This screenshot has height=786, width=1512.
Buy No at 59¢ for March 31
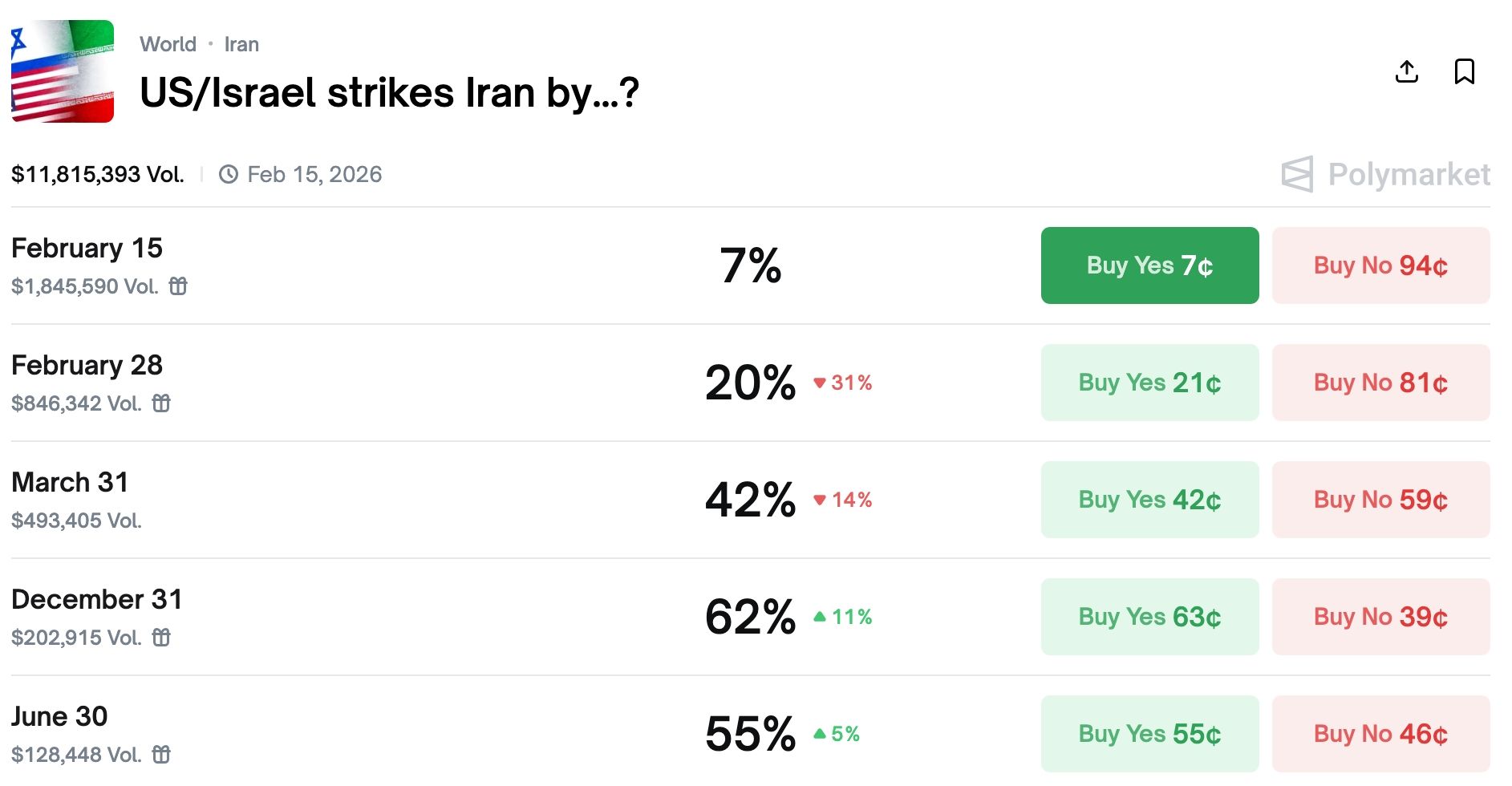pyautogui.click(x=1380, y=499)
